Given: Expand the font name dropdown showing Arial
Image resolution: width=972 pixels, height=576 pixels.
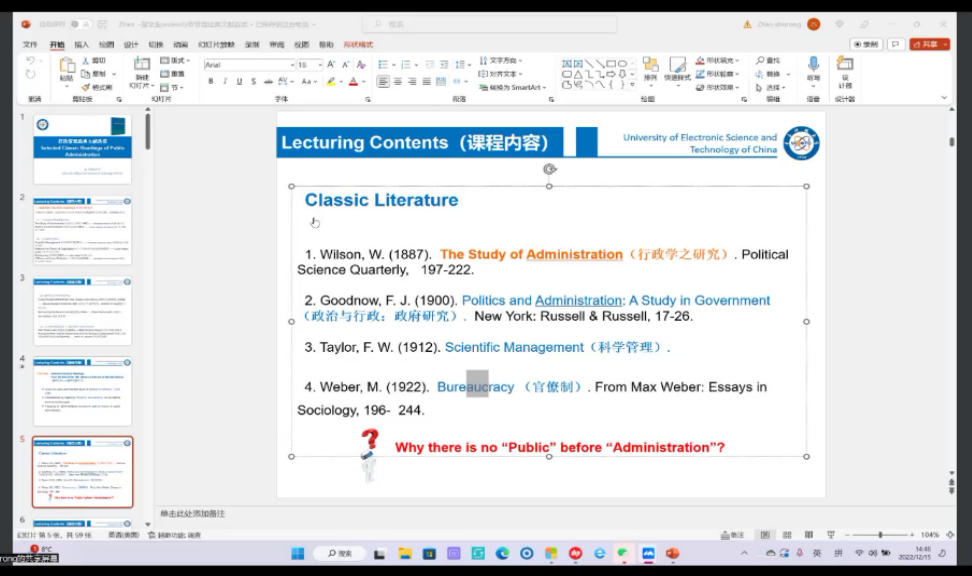Looking at the screenshot, I should (x=292, y=64).
